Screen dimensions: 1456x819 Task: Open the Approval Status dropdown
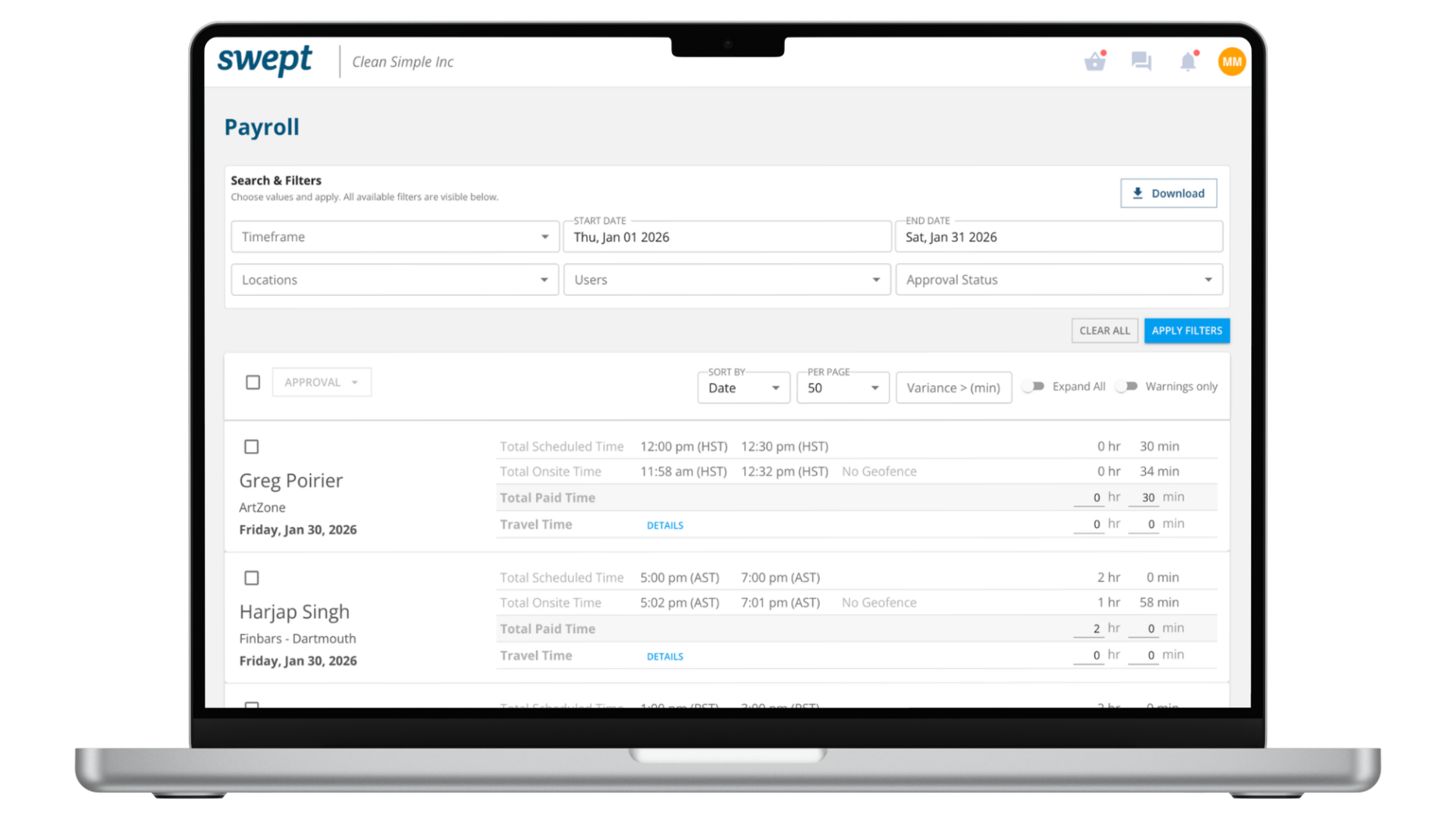[x=1059, y=280]
